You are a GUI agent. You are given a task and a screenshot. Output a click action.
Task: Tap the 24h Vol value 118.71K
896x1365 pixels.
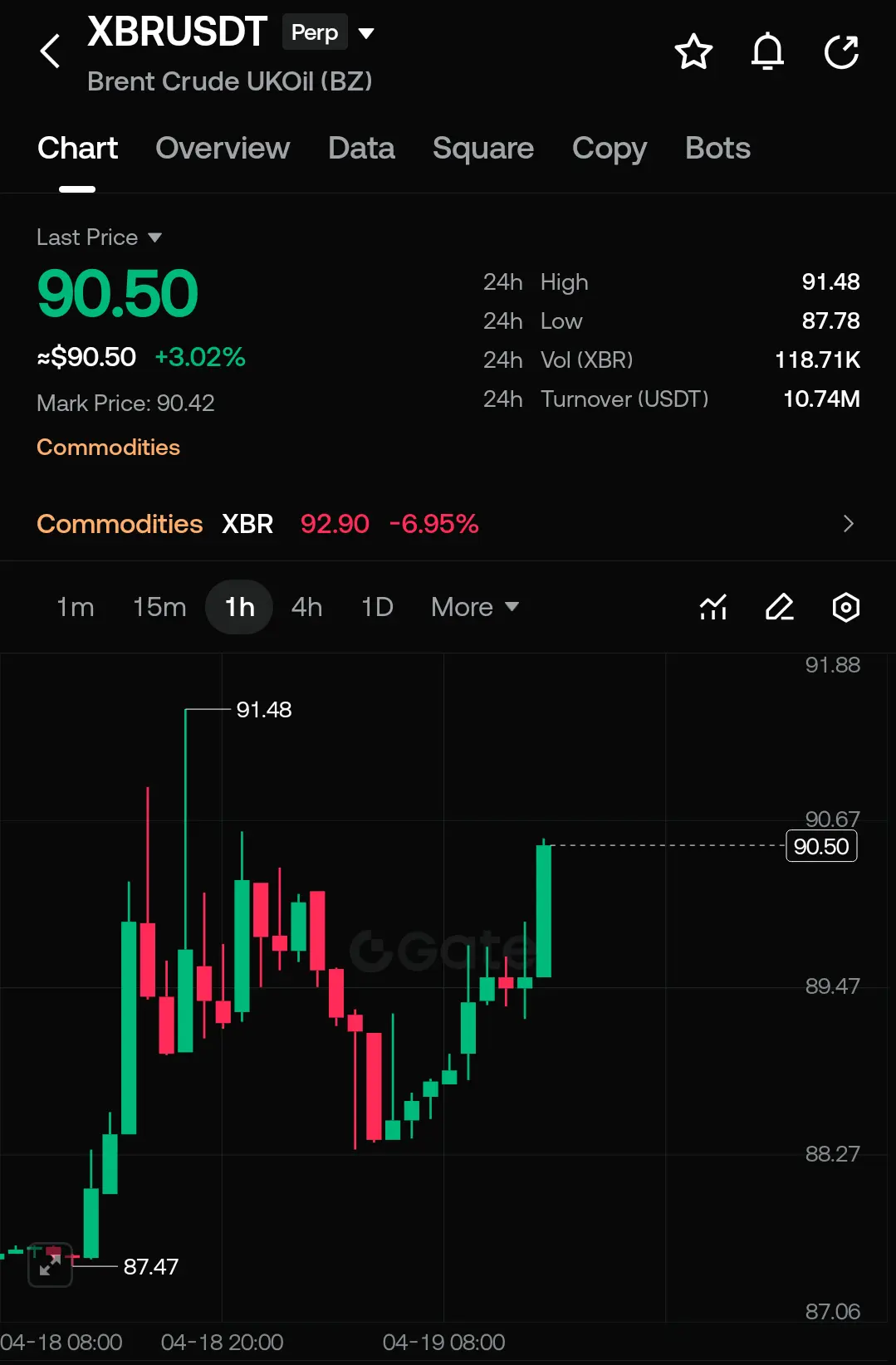point(817,360)
